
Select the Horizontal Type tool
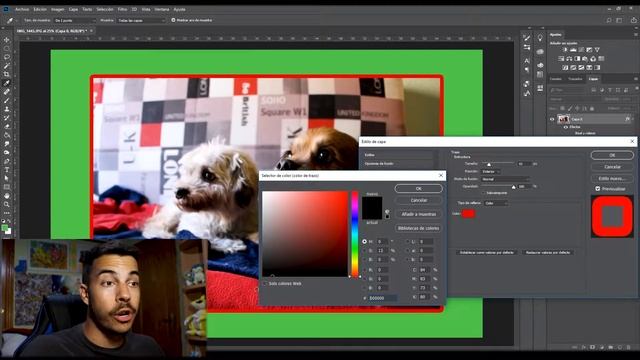[x=7, y=169]
